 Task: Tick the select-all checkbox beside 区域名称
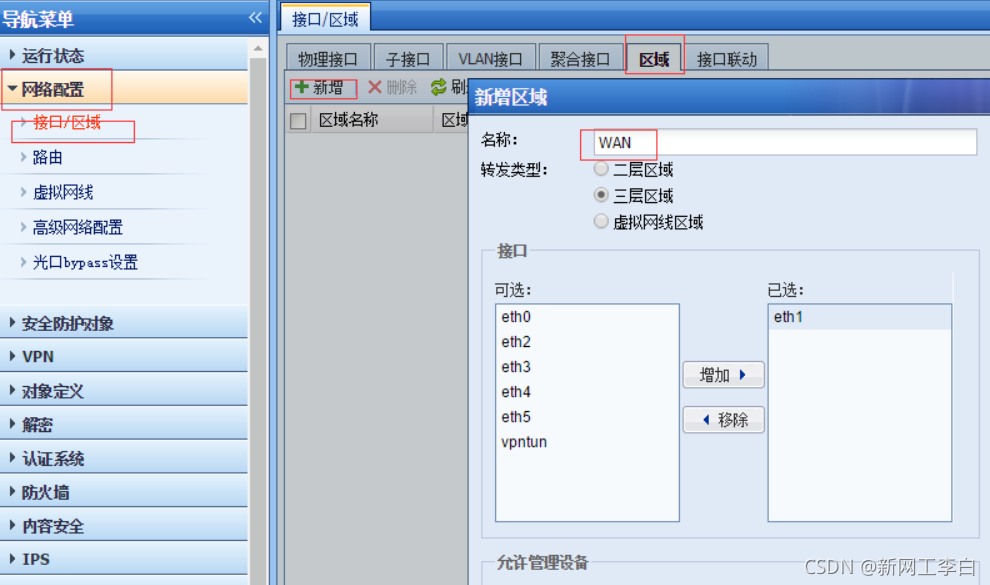pos(298,121)
